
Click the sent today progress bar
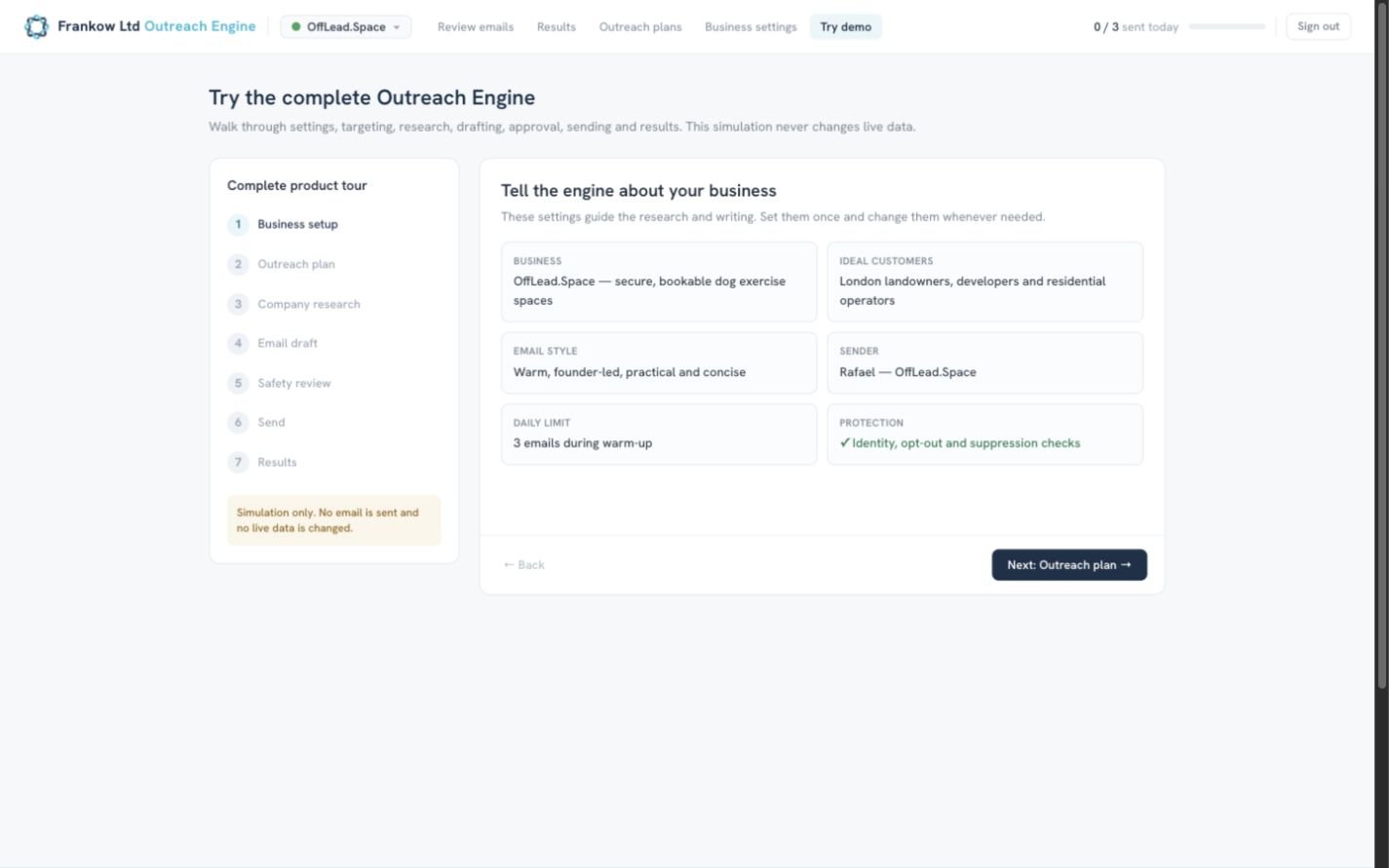pos(1227,27)
